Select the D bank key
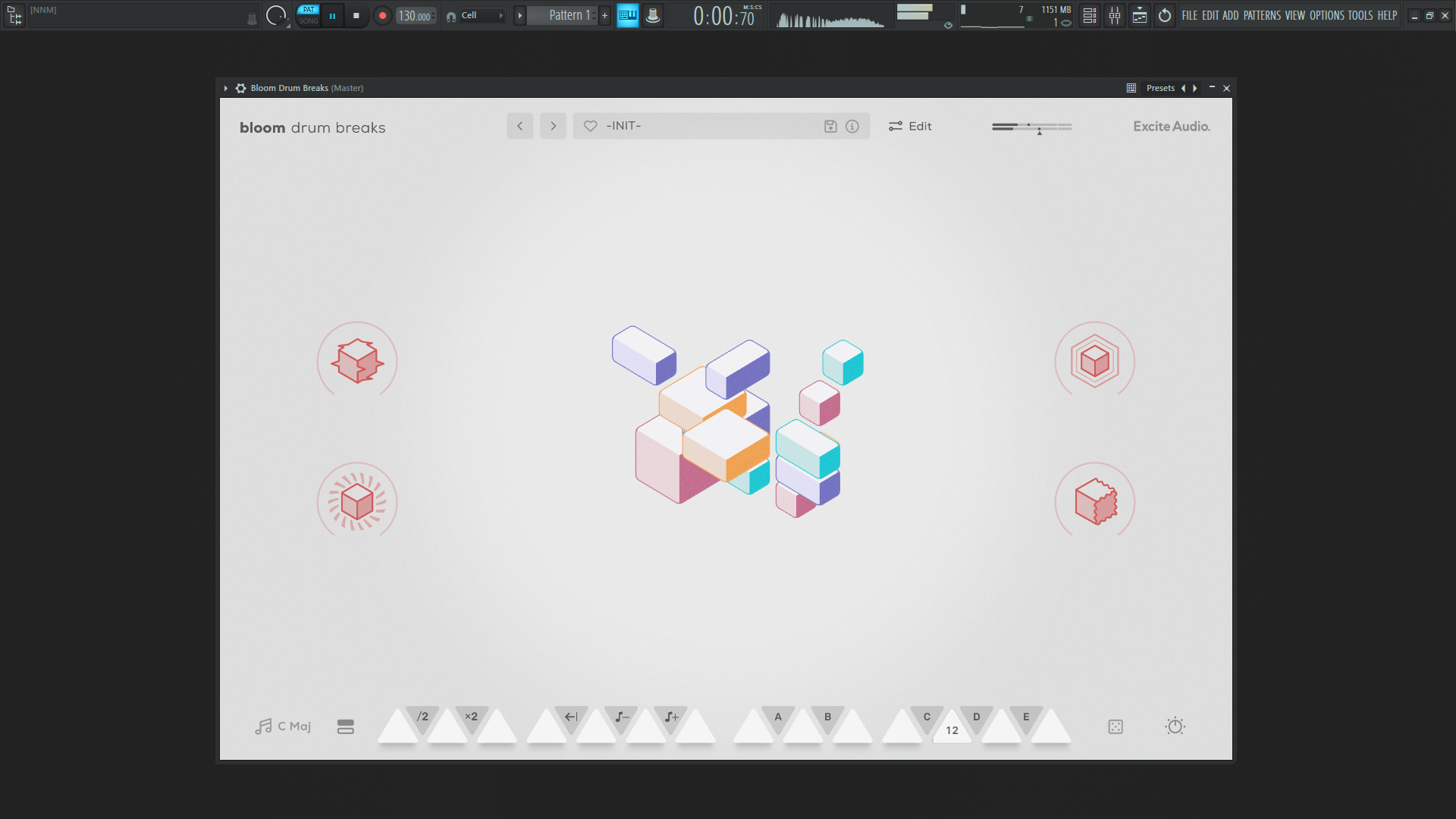This screenshot has width=1456, height=819. coord(977,717)
